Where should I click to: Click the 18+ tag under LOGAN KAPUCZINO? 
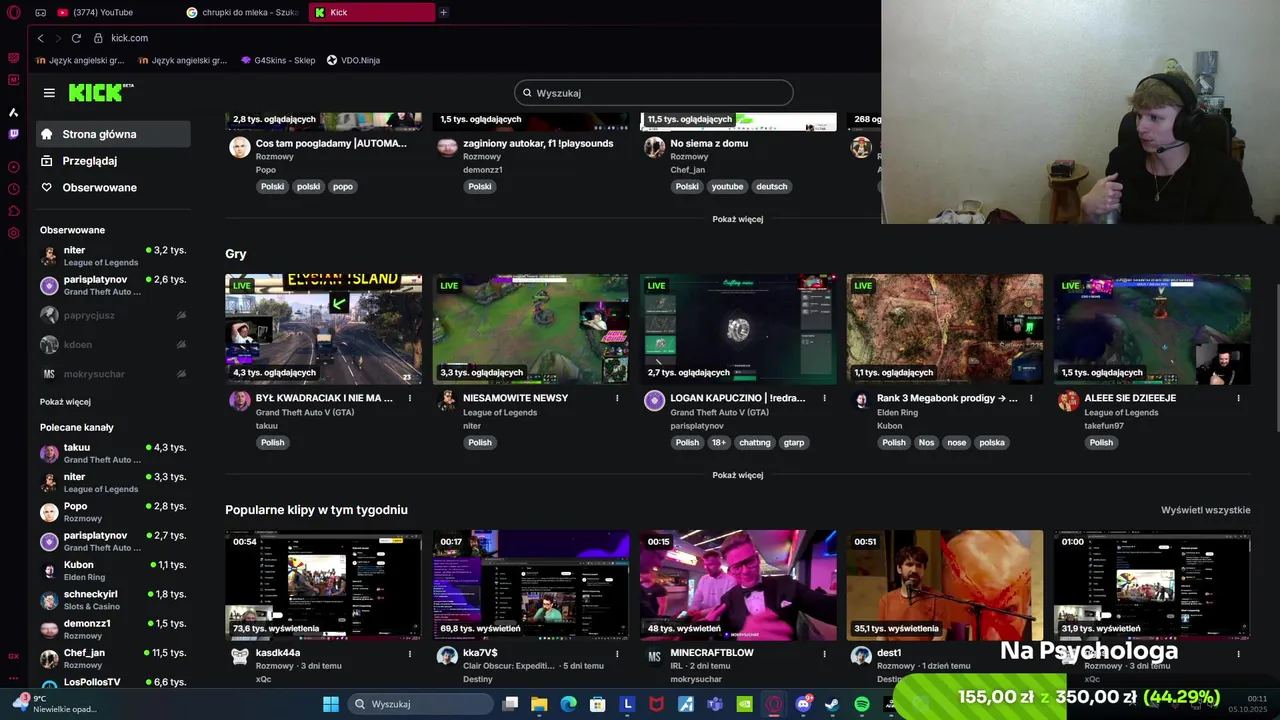tap(719, 442)
